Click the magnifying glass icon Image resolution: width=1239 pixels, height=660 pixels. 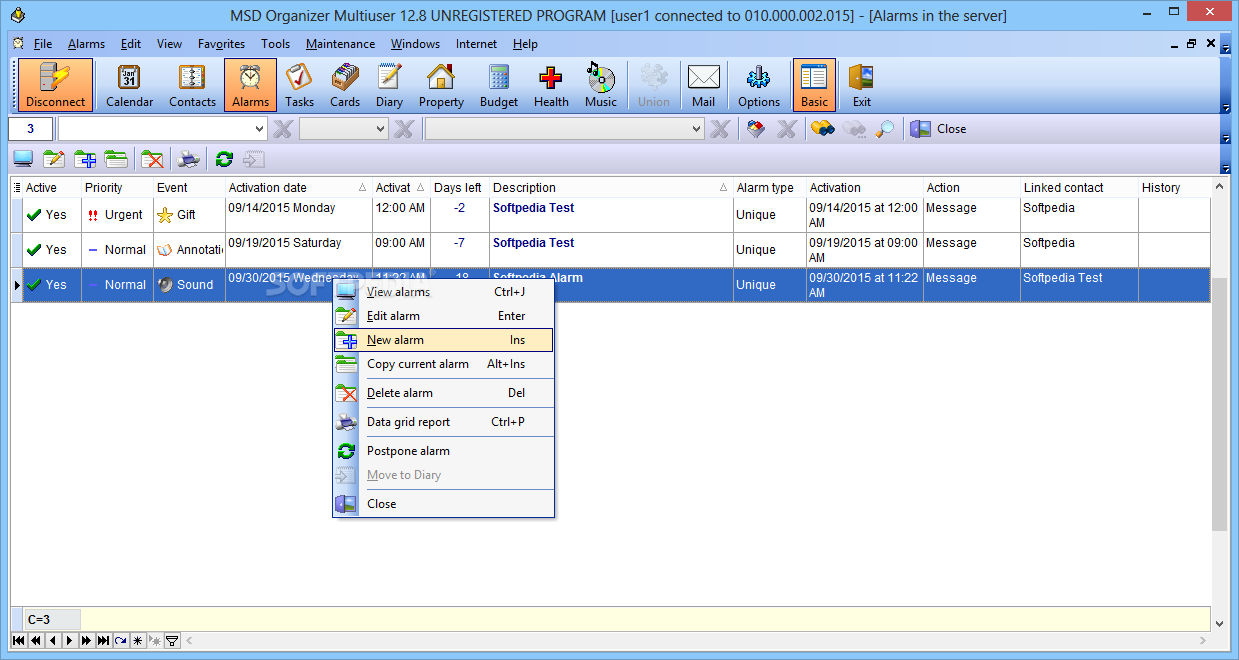coord(885,129)
